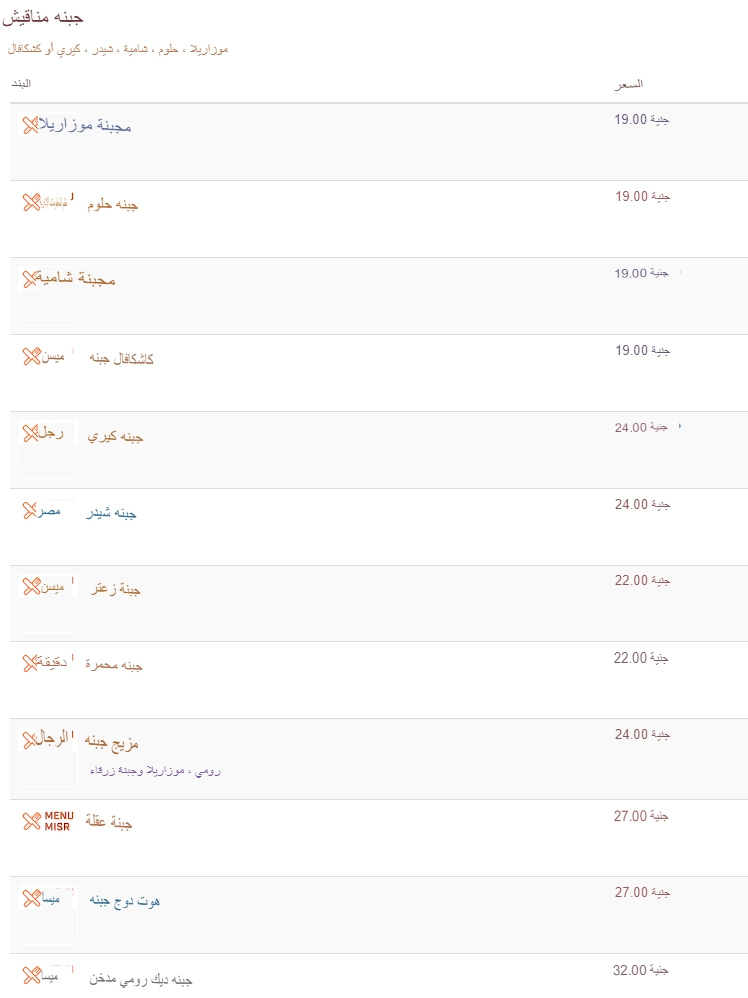Click the البند column header
Image resolution: width=748 pixels, height=998 pixels.
[x=21, y=83]
